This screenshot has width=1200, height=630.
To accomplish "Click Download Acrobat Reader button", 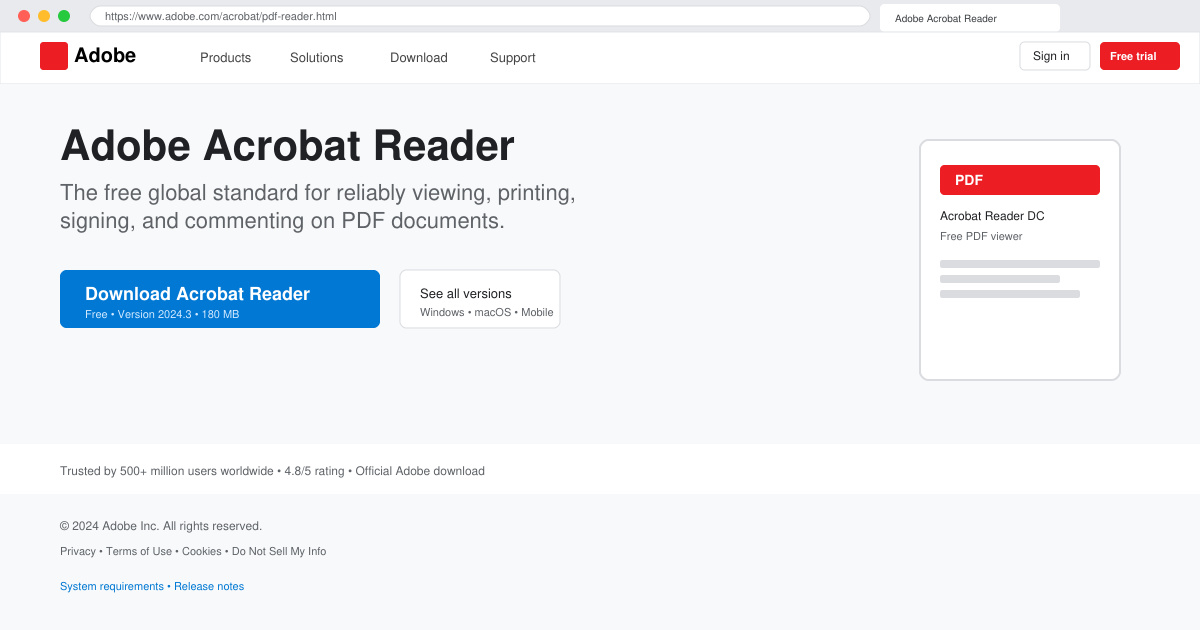I will 220,299.
